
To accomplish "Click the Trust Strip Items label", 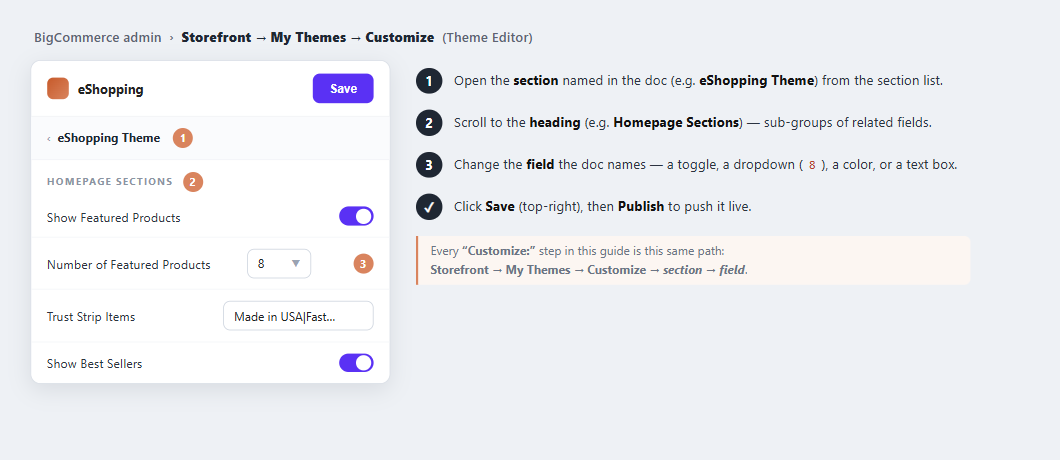I will tap(91, 317).
